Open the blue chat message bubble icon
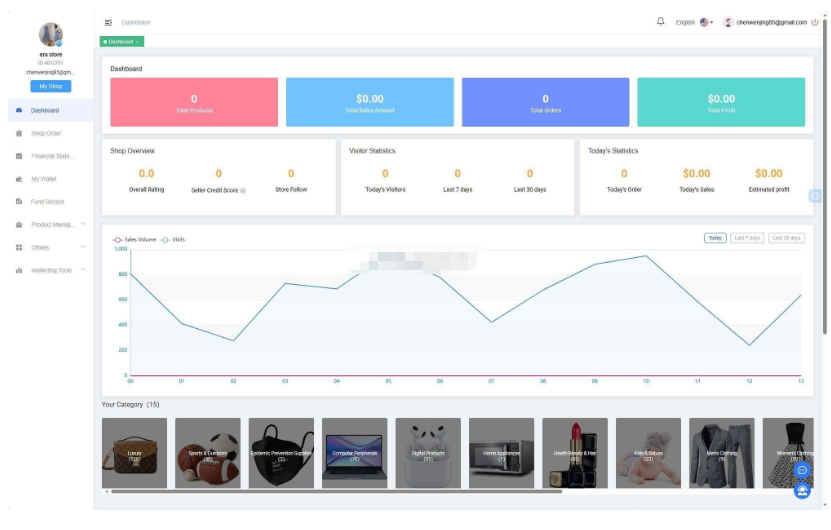Viewport: 831px width, 530px height. click(802, 470)
